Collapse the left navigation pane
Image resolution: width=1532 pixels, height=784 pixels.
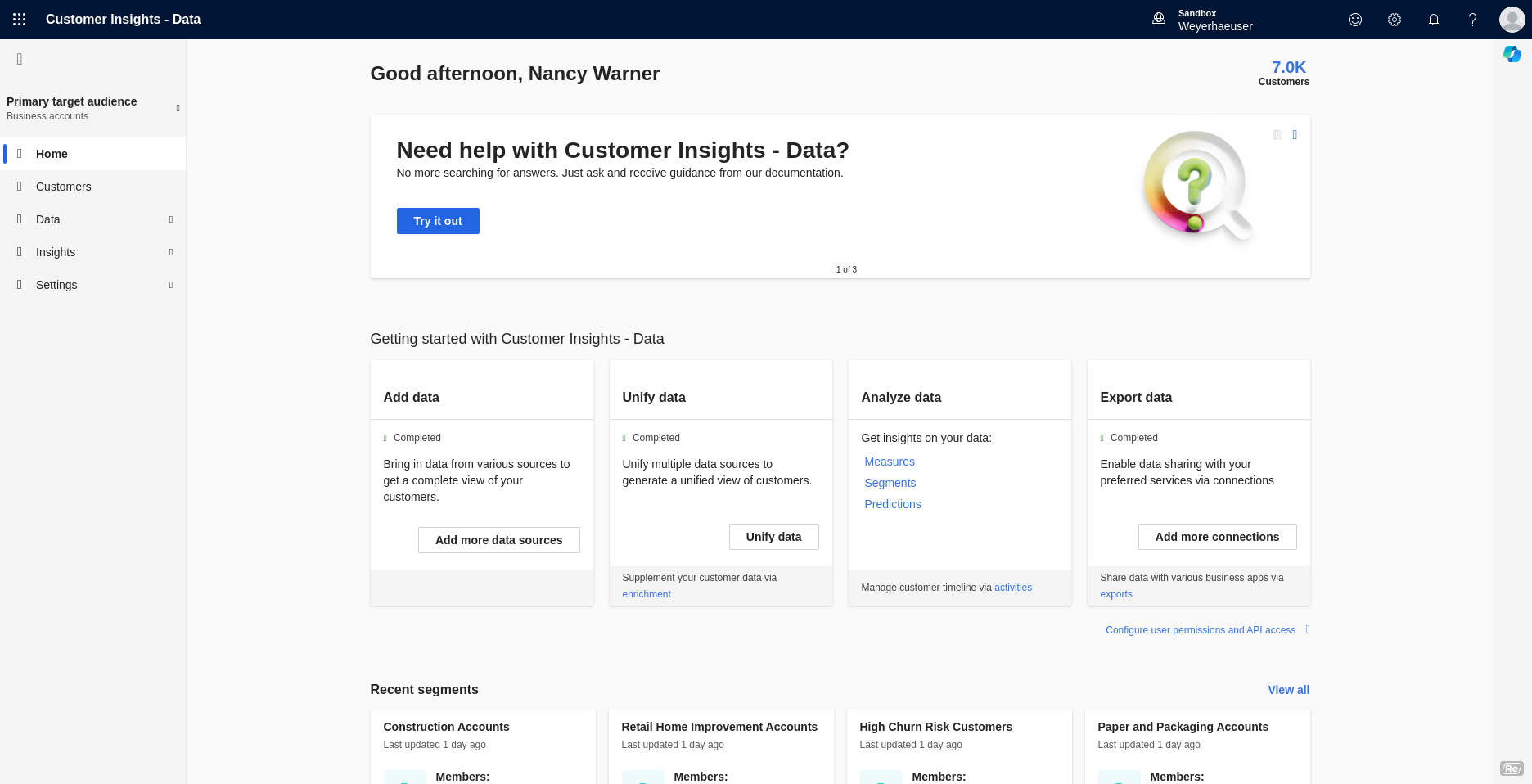(x=19, y=58)
